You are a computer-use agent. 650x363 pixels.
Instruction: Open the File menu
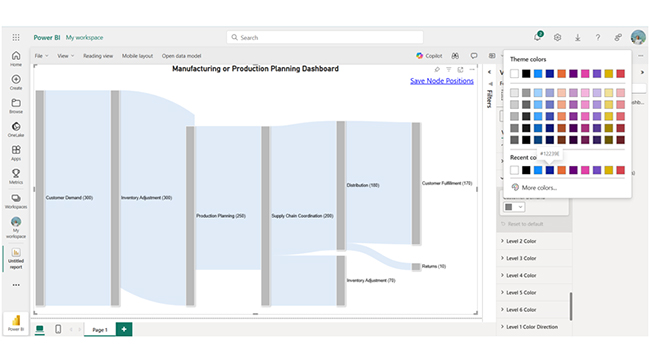tap(41, 56)
